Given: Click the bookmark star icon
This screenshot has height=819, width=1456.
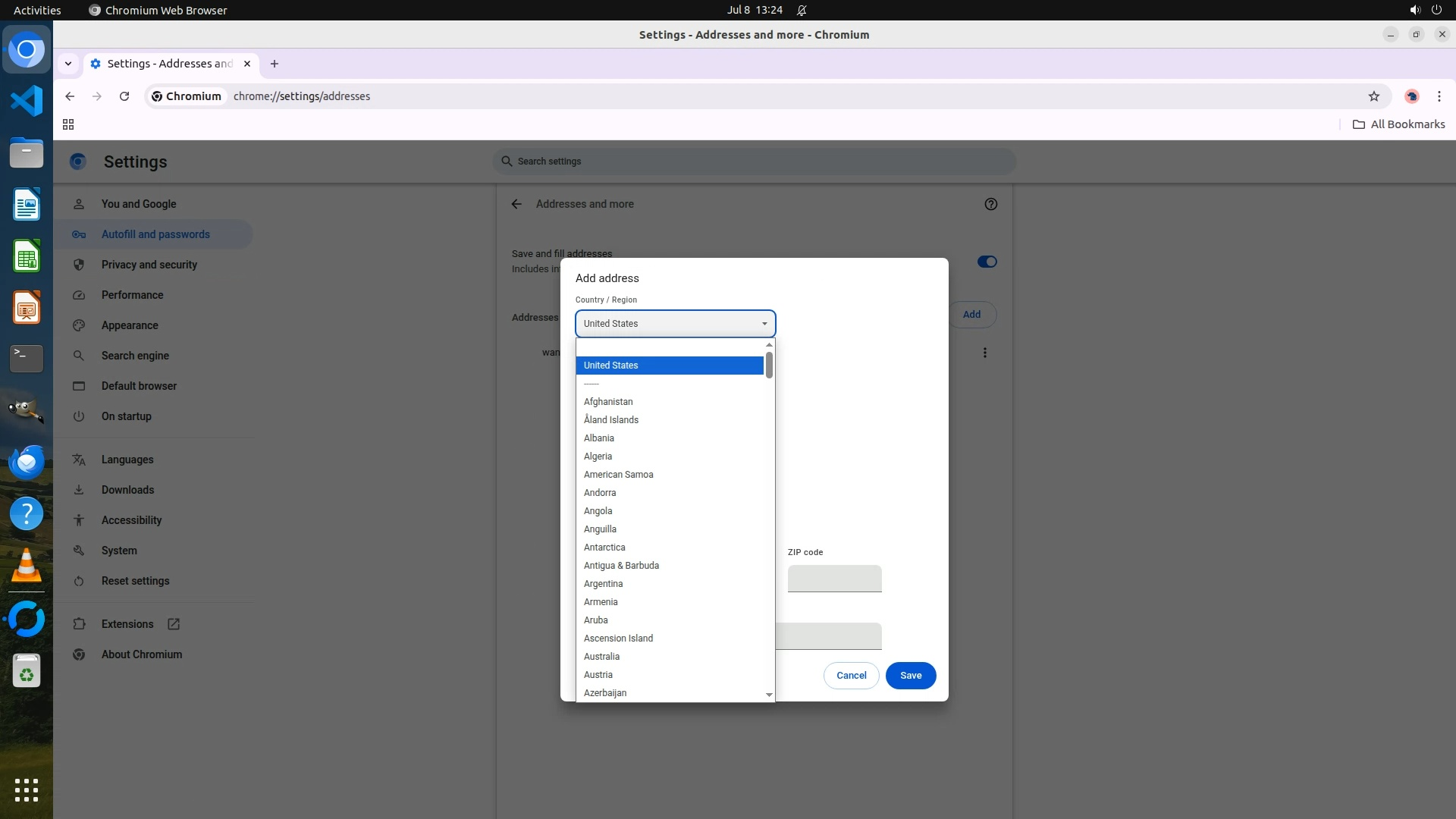Looking at the screenshot, I should pyautogui.click(x=1373, y=96).
